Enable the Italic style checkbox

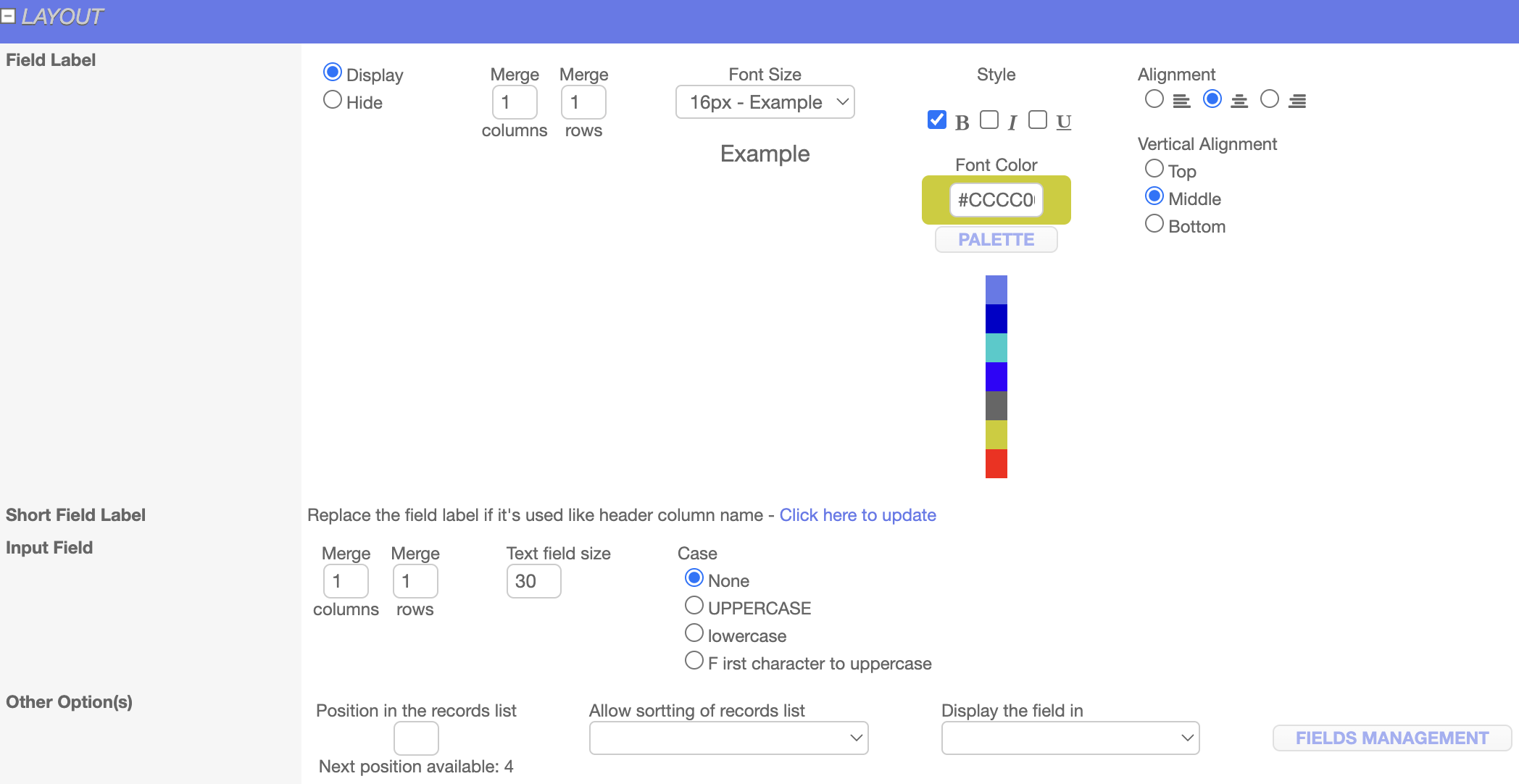pos(989,120)
